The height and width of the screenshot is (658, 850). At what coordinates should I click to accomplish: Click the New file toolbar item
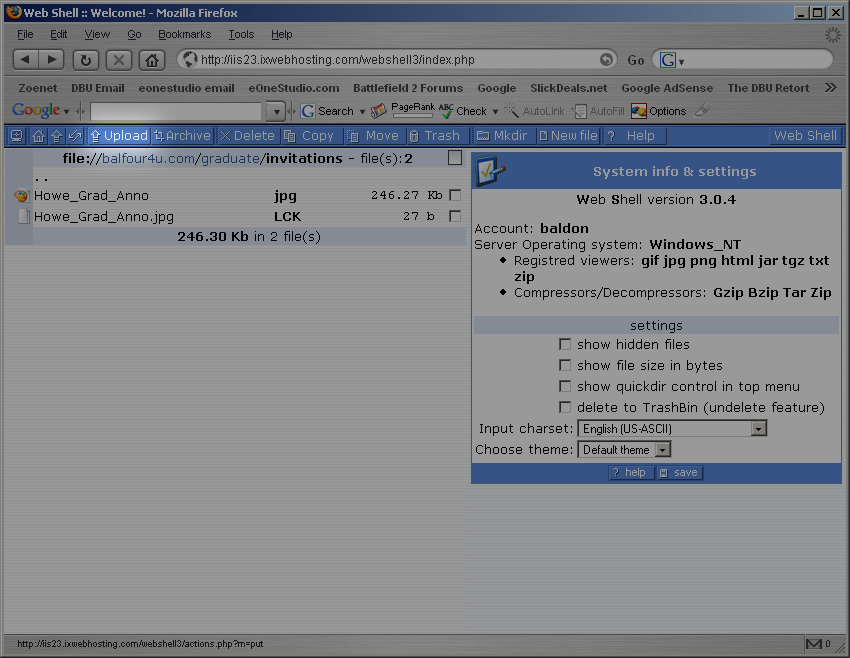point(568,136)
